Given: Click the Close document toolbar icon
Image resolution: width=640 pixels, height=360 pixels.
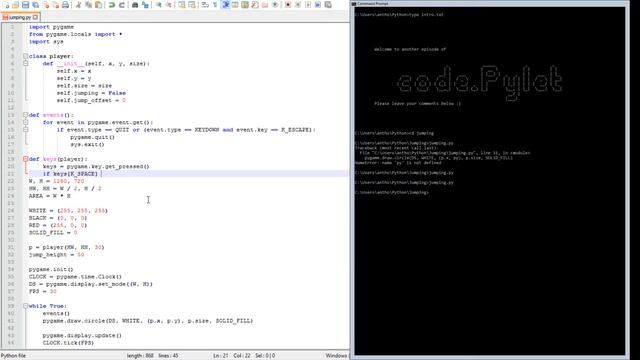Looking at the screenshot, I should [46, 5].
